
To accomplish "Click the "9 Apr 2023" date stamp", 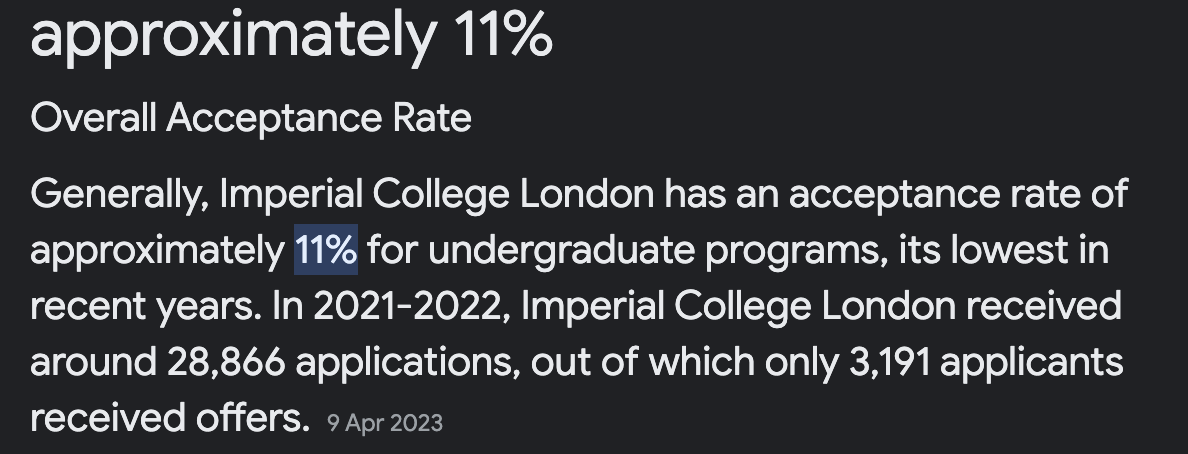I will click(x=384, y=423).
